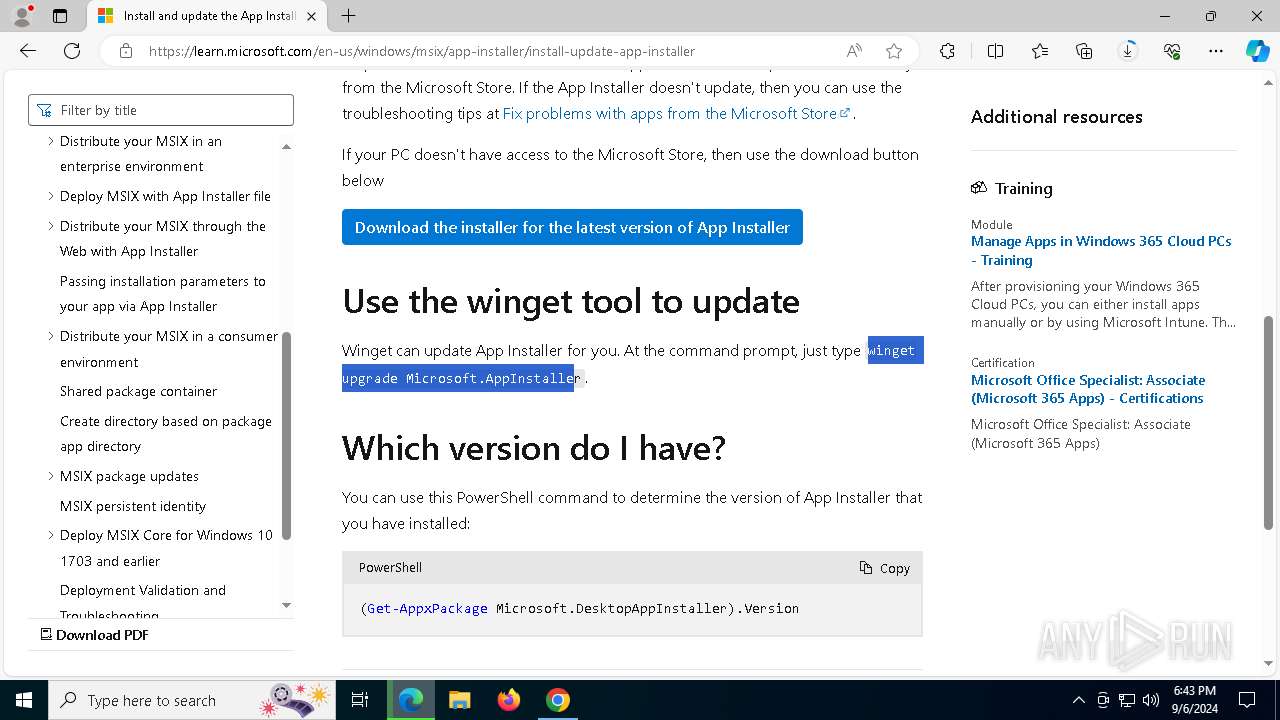
Task: Launch Firefox from the taskbar
Action: [509, 700]
